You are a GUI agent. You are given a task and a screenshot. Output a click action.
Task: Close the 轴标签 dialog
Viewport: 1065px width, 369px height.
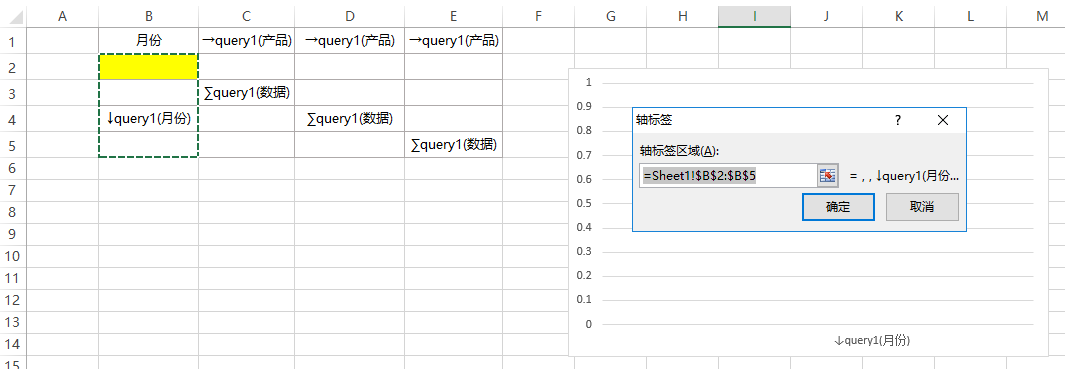click(x=942, y=120)
